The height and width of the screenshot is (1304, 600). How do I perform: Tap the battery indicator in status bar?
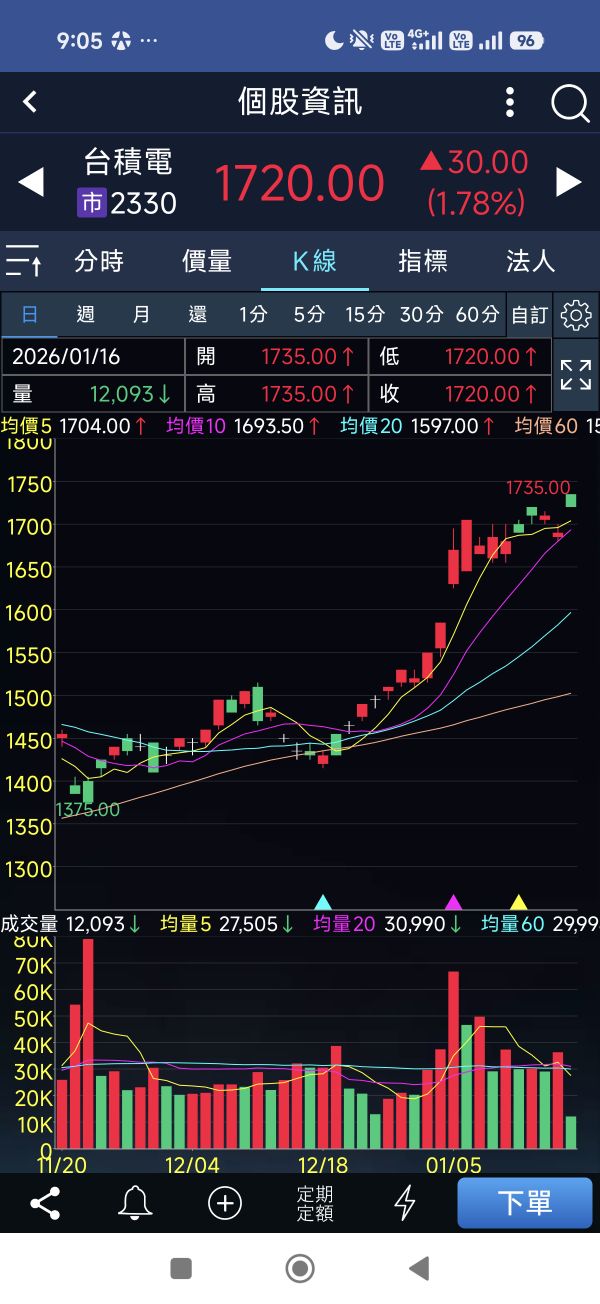click(526, 41)
